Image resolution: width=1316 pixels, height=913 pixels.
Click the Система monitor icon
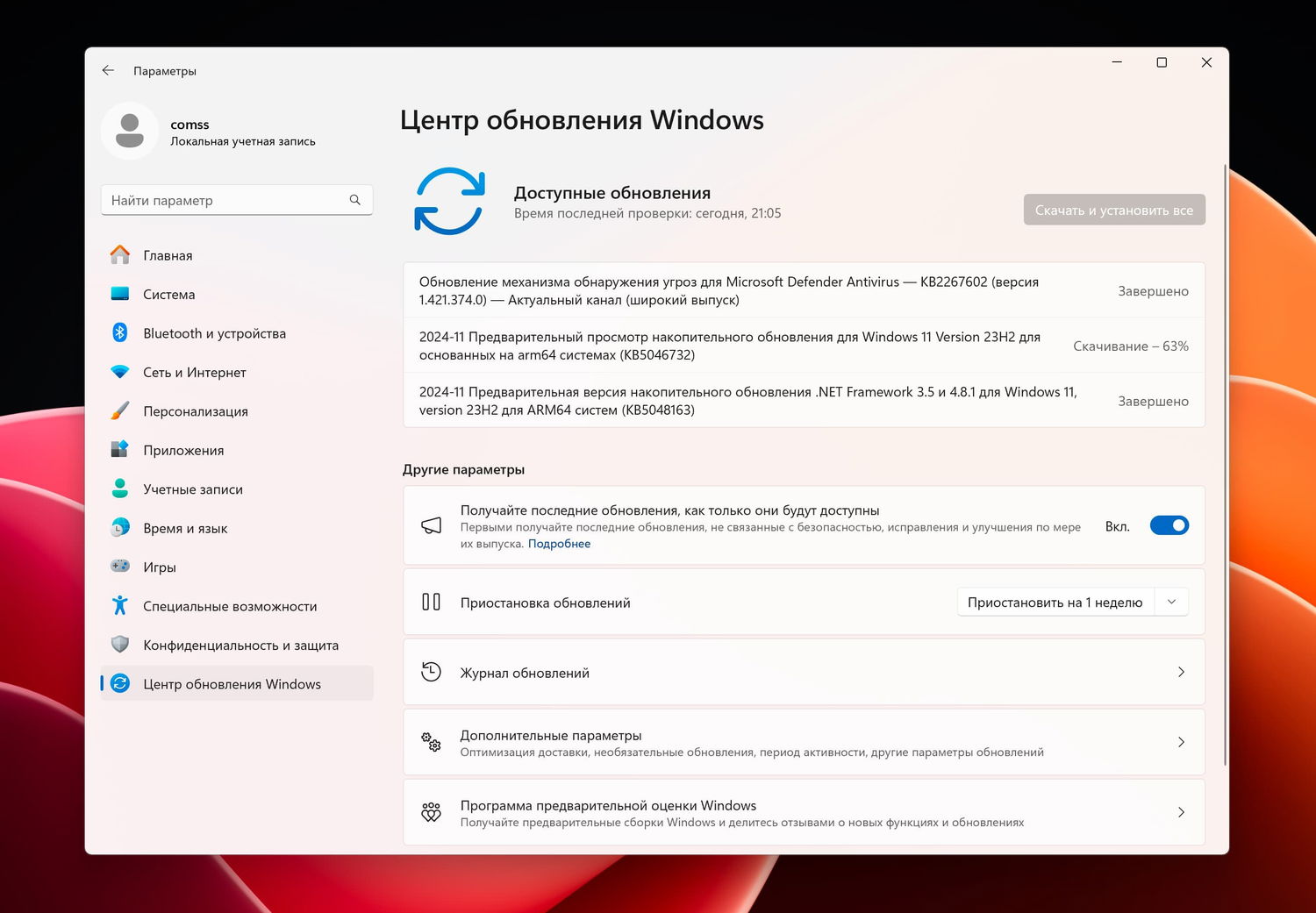[120, 294]
